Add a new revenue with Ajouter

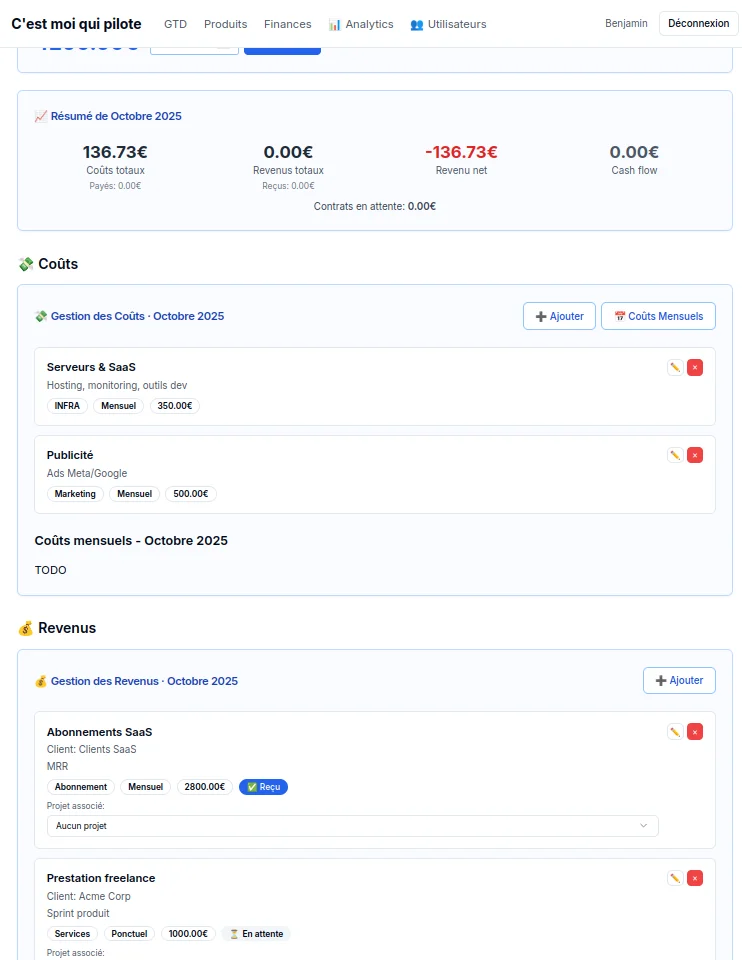pyautogui.click(x=679, y=680)
